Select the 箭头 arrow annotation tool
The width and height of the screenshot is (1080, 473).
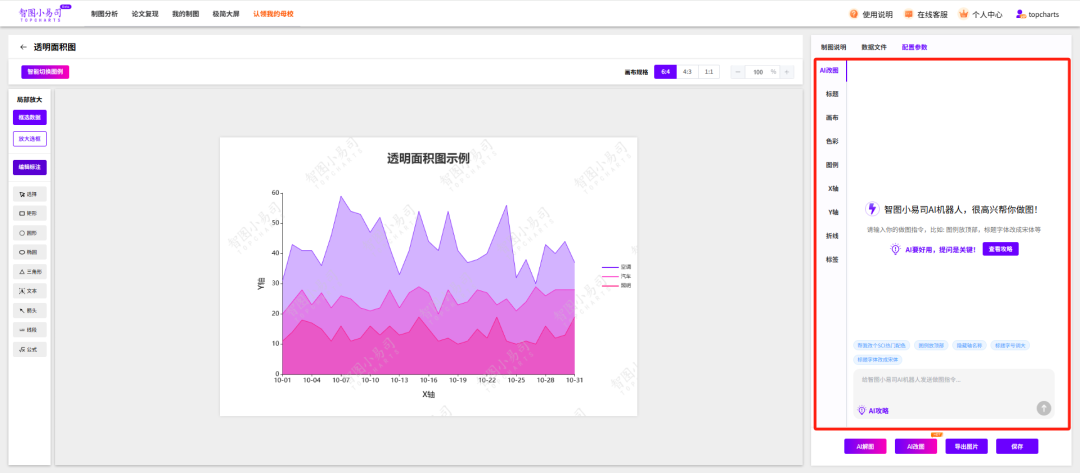pos(30,311)
